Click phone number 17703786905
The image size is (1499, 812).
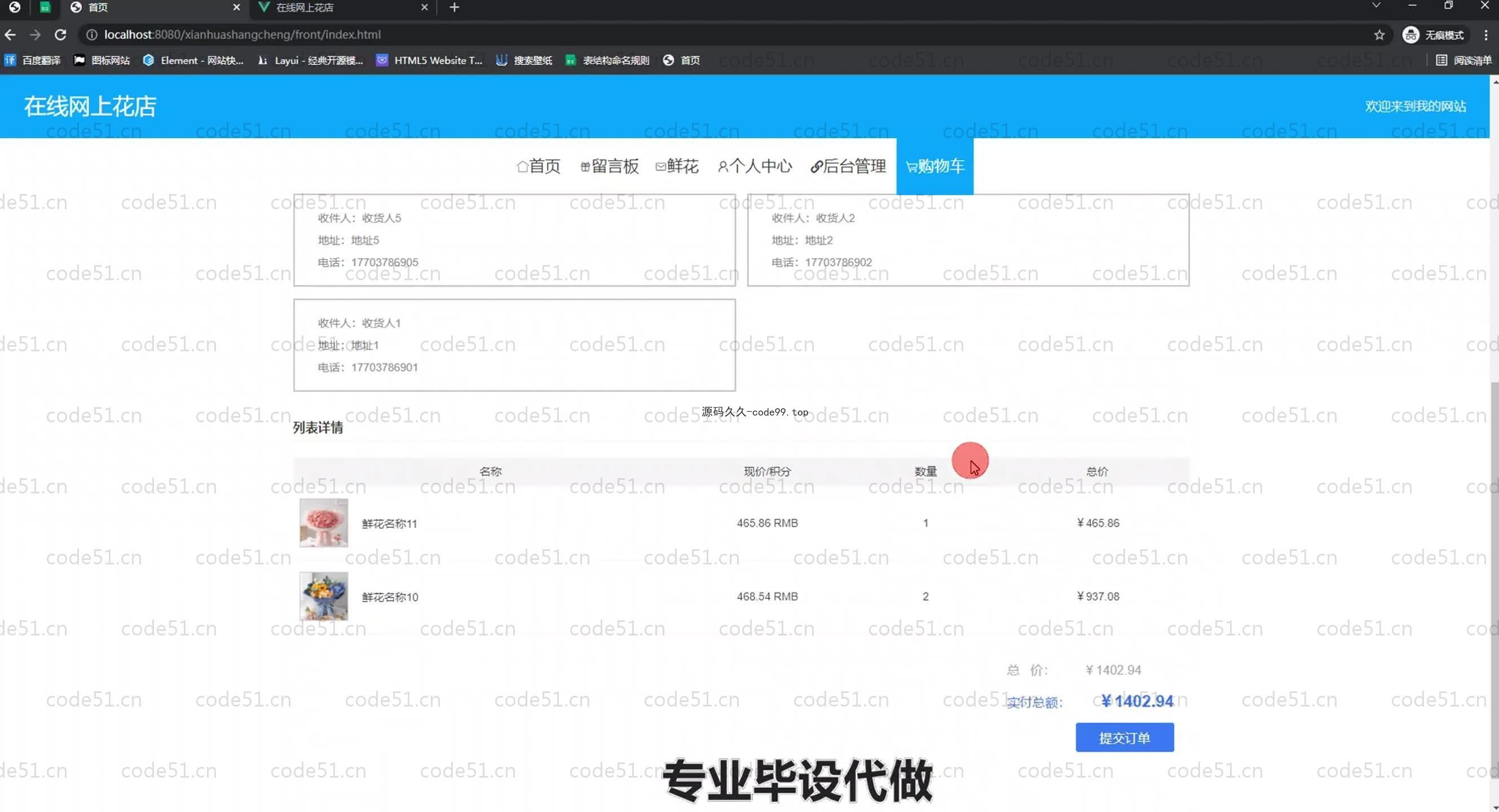tap(385, 262)
